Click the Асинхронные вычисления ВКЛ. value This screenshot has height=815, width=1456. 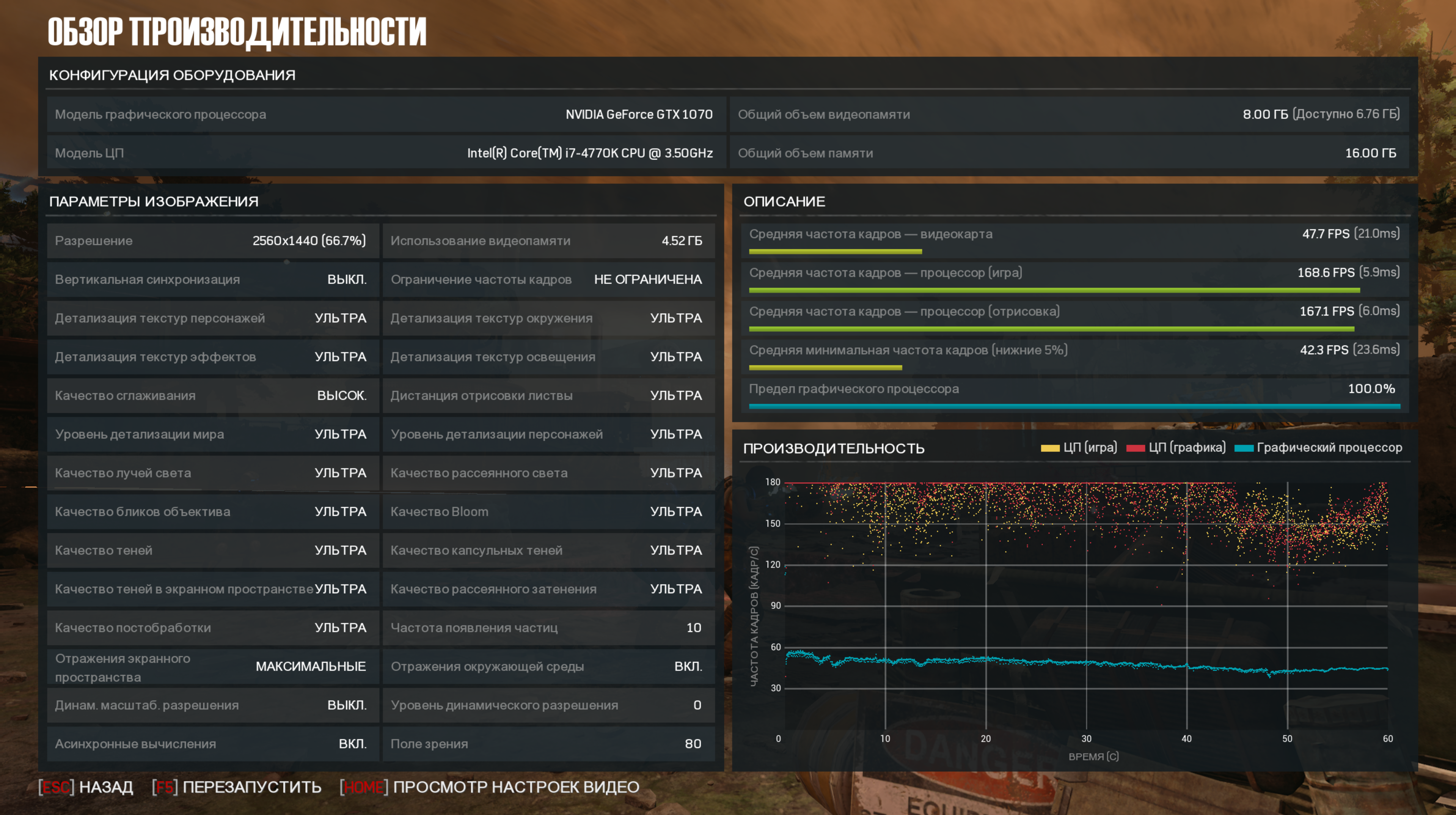(x=352, y=744)
